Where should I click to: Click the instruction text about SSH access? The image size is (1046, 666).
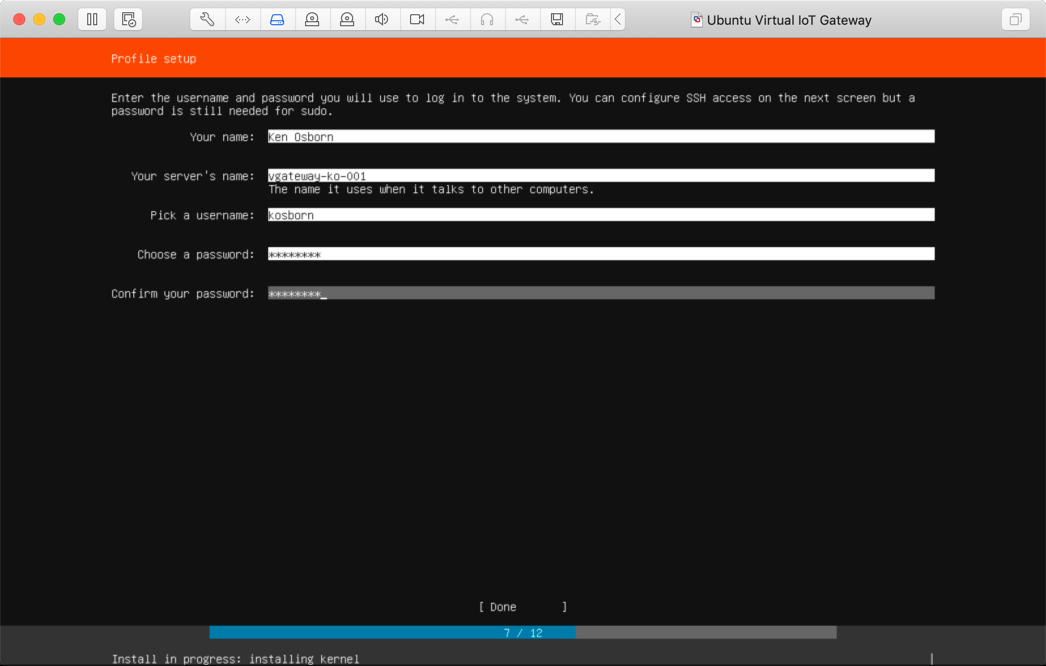coord(513,104)
